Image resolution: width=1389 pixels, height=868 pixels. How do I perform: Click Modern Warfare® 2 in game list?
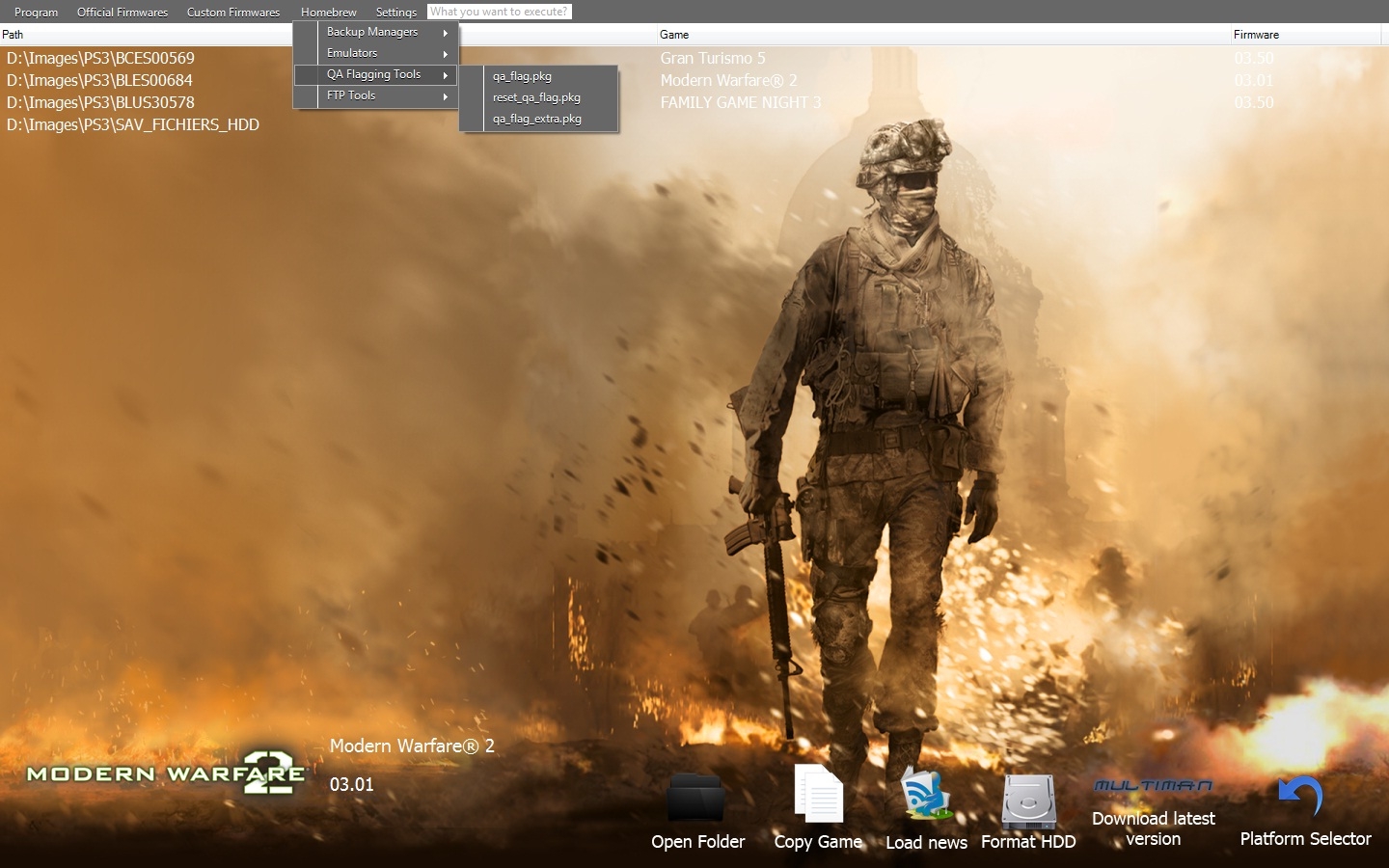point(729,80)
